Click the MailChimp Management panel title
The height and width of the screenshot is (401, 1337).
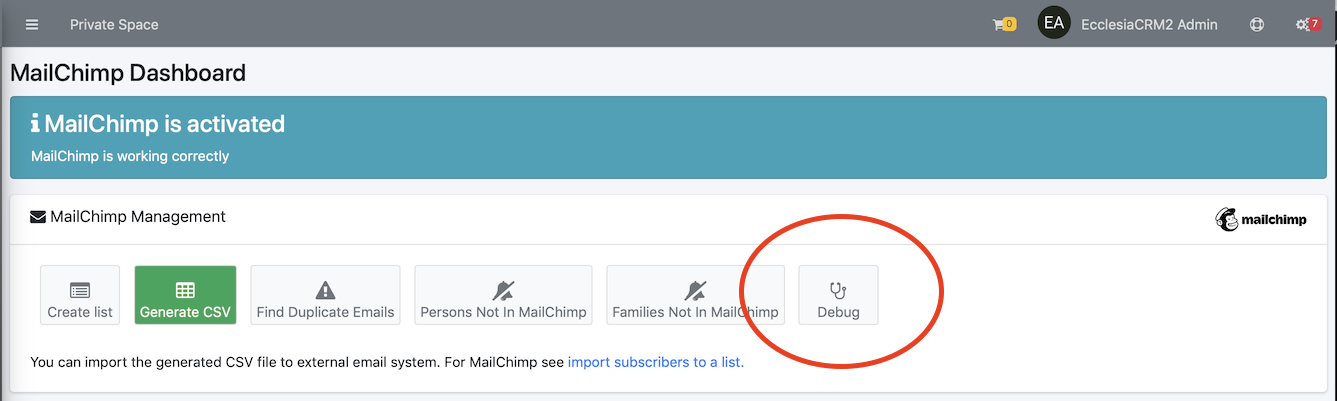tap(138, 216)
